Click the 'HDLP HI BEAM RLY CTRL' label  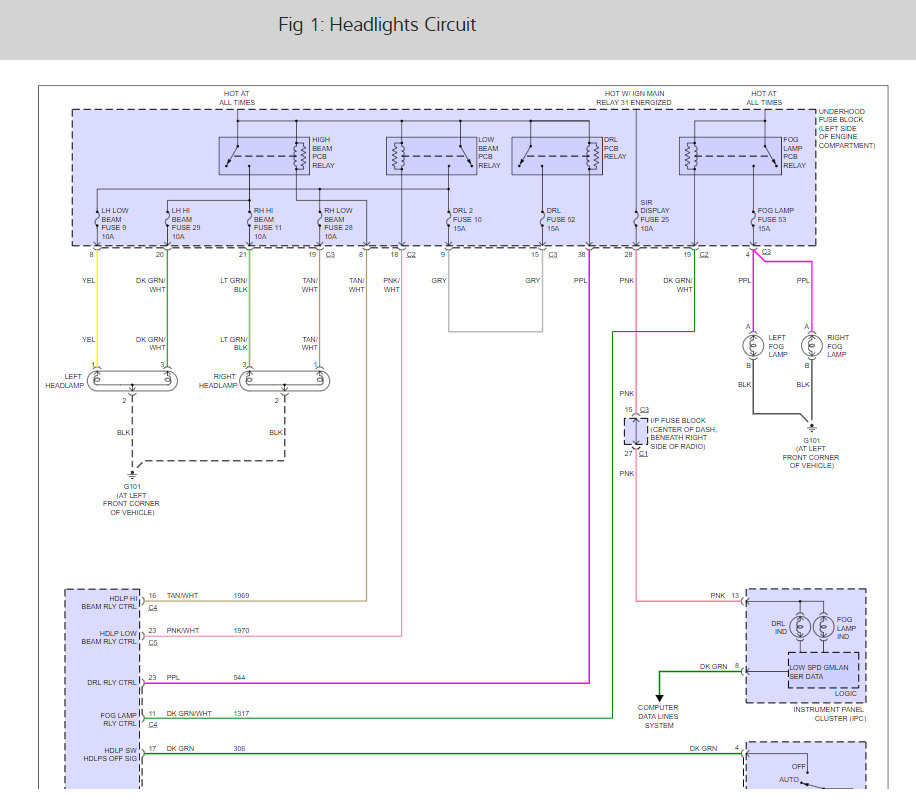[109, 602]
